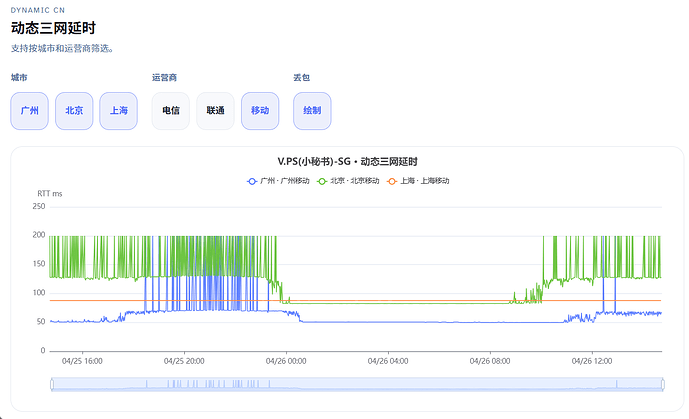Image resolution: width=689 pixels, height=419 pixels.
Task: Click the 04/26 04:00 axis label
Action: [x=388, y=361]
